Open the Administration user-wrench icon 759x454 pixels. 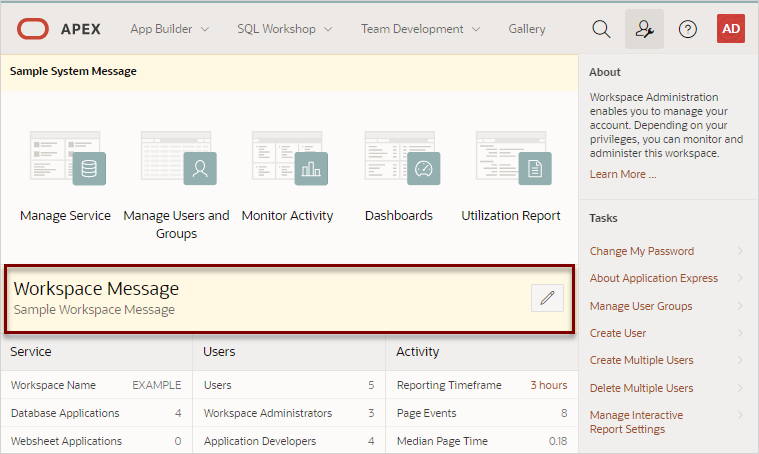(644, 29)
